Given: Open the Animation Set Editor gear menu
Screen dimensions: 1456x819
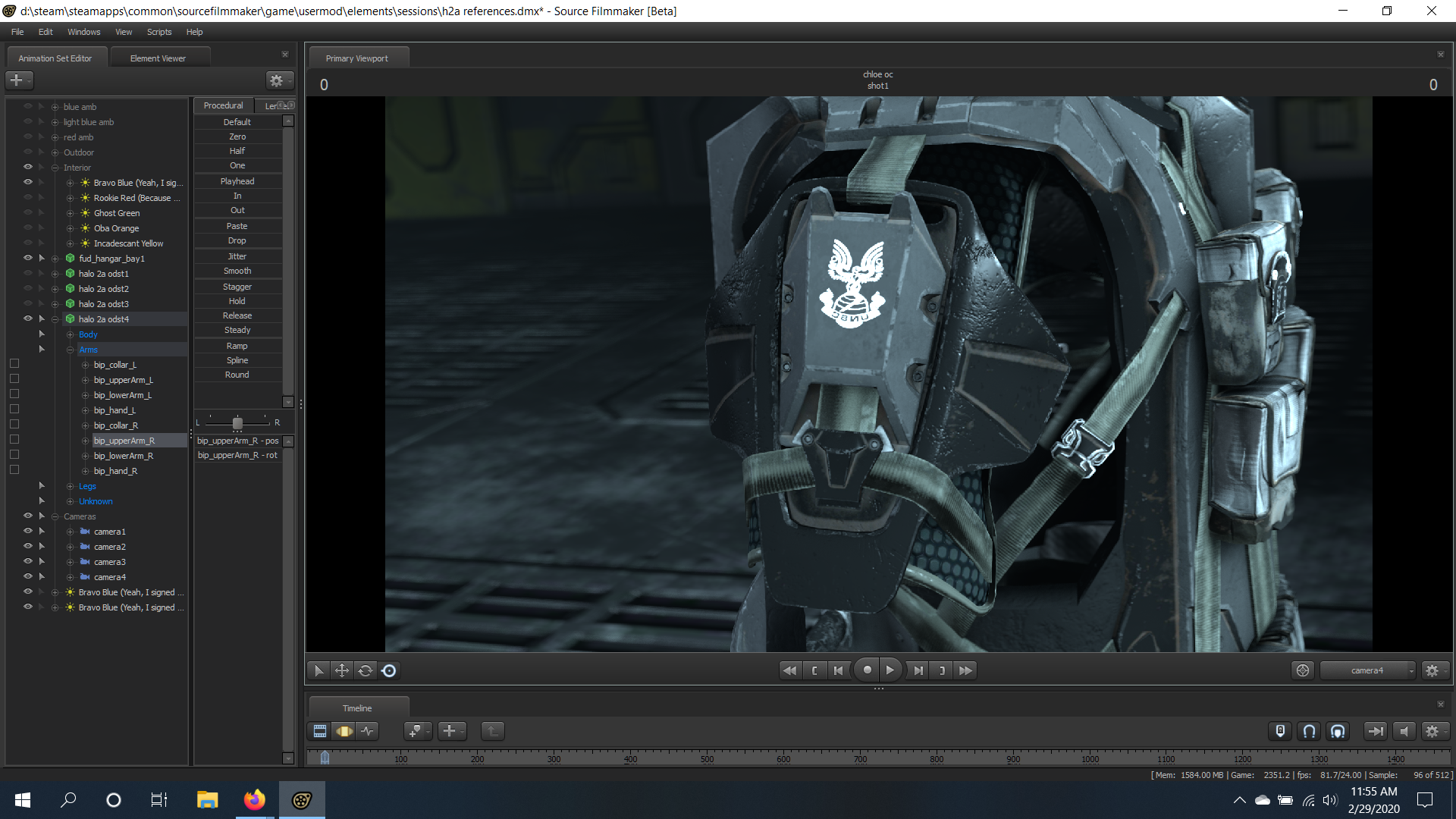Looking at the screenshot, I should pos(279,80).
